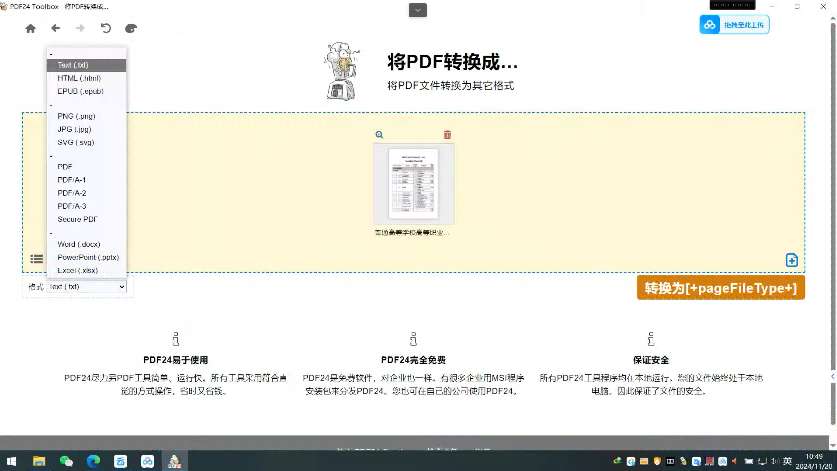
Task: Select Word (.docx) output format
Action: pos(86,244)
